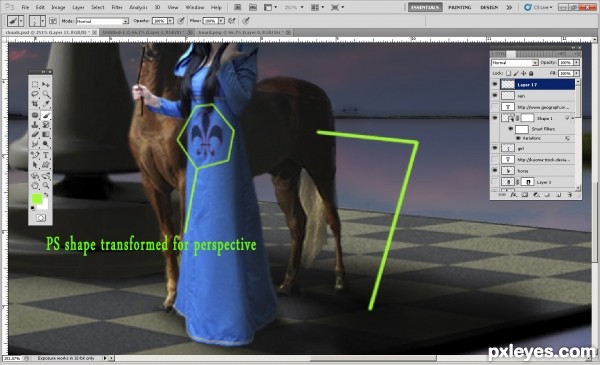
Task: Open layer Fill arrow in Layers panel
Action: [576, 73]
